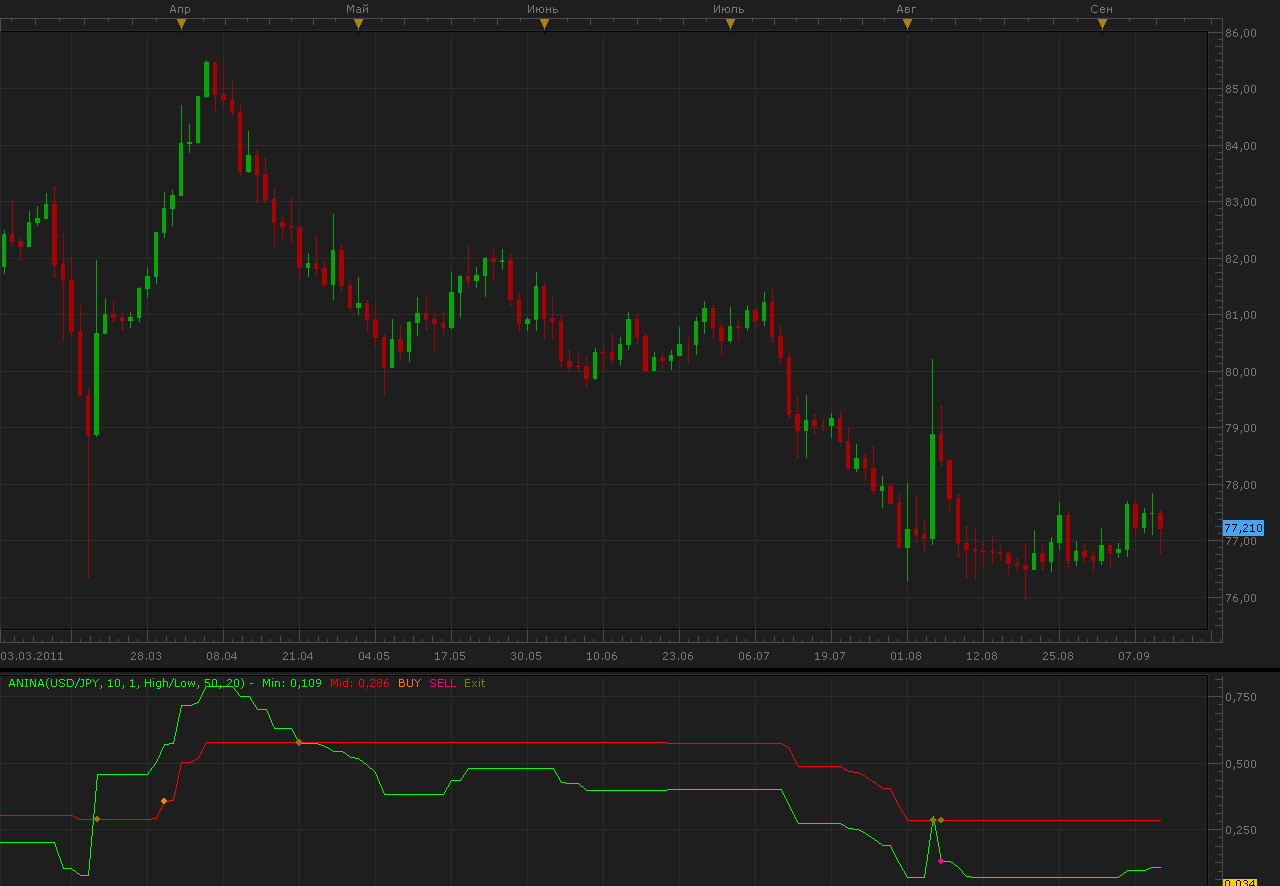Click the Июнь month marker triangle

coord(544,24)
